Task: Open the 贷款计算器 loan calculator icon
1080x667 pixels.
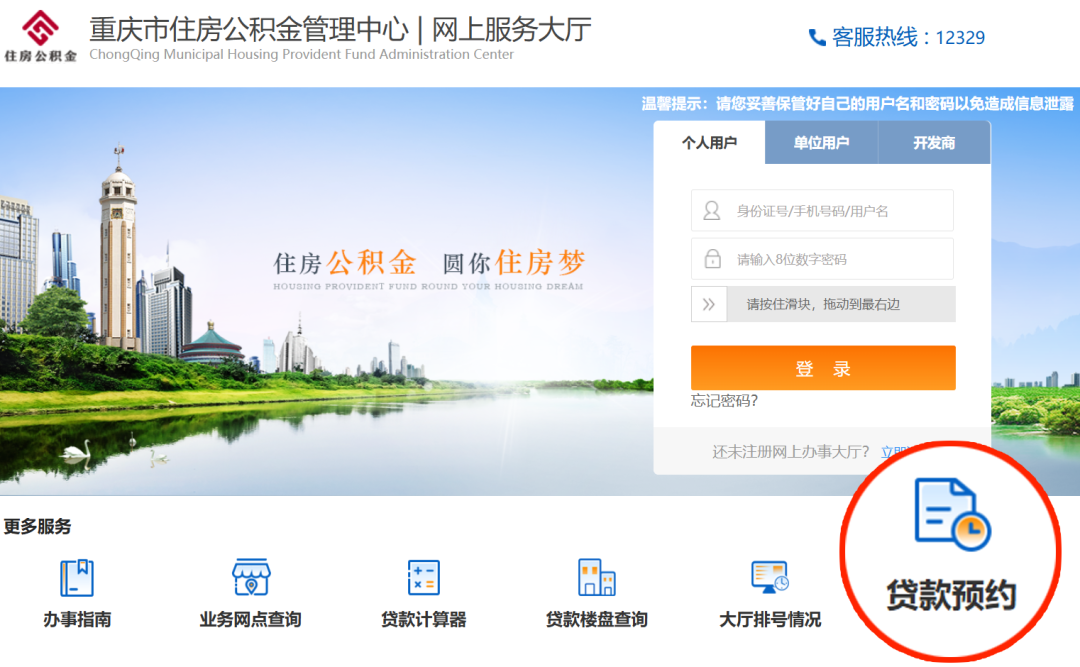Action: [x=422, y=590]
